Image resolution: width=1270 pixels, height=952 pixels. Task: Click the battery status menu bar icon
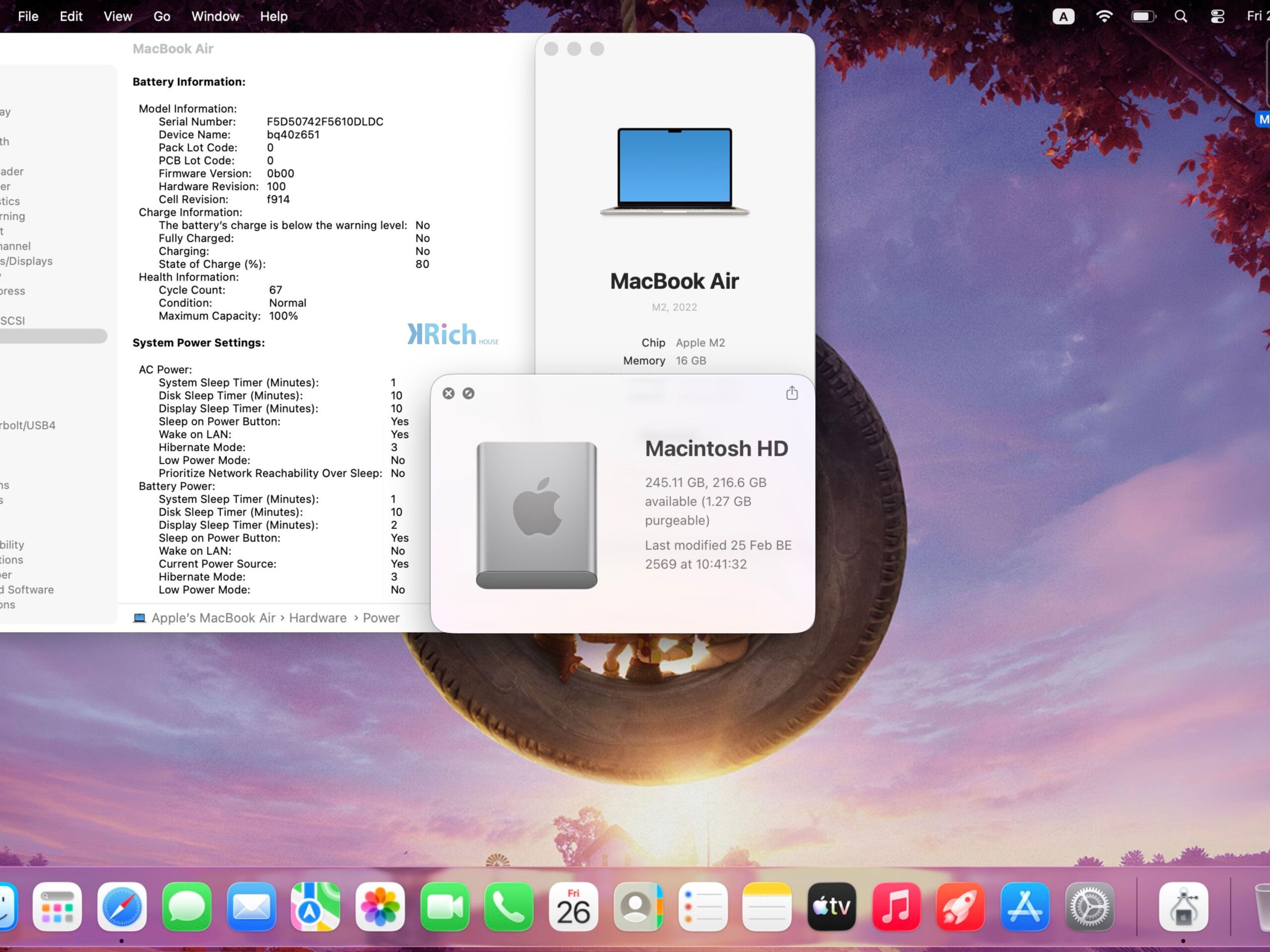click(1143, 16)
